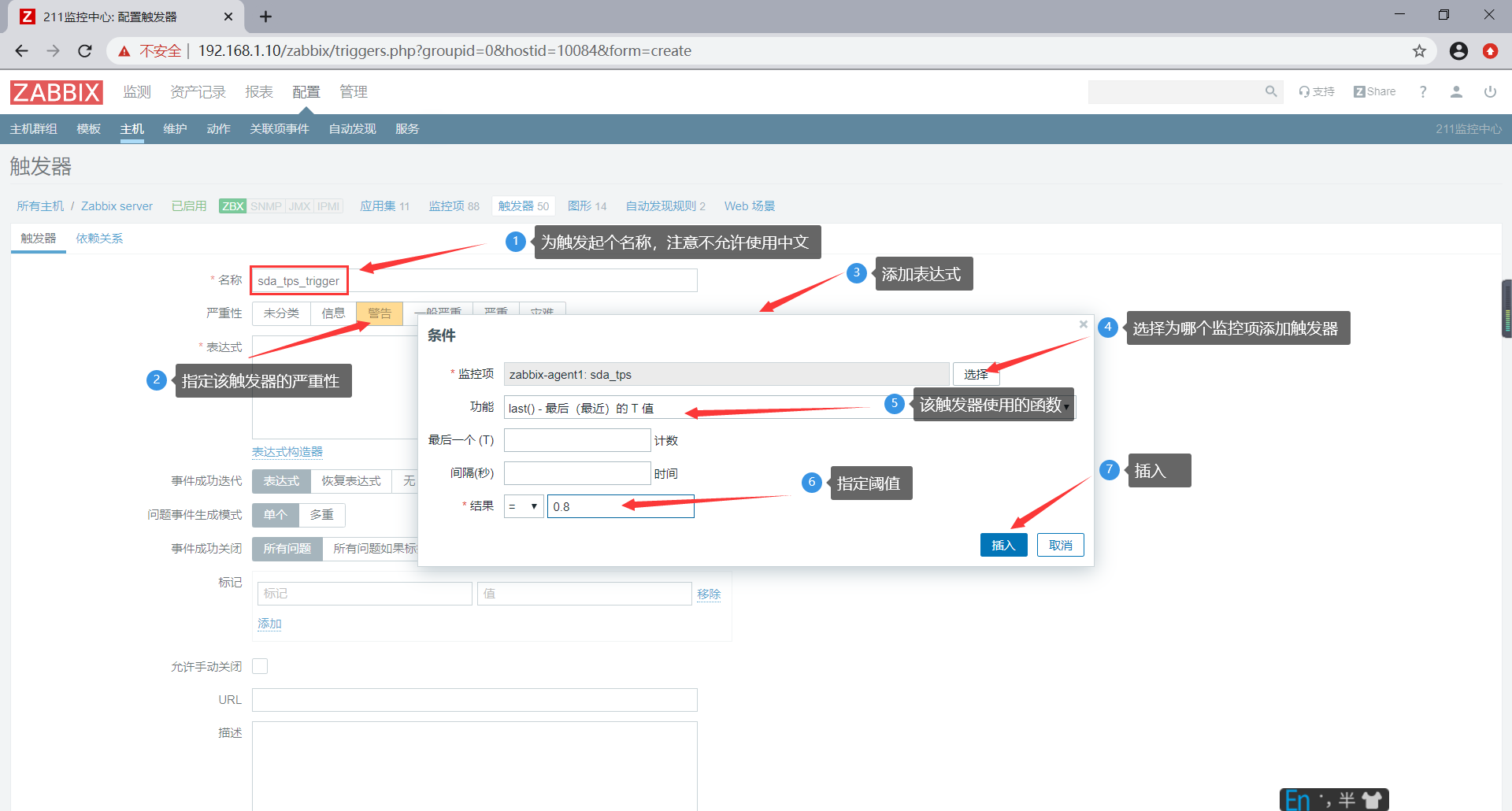Open 所有主机 breadcrumb link
The width and height of the screenshot is (1512, 811).
pos(40,206)
